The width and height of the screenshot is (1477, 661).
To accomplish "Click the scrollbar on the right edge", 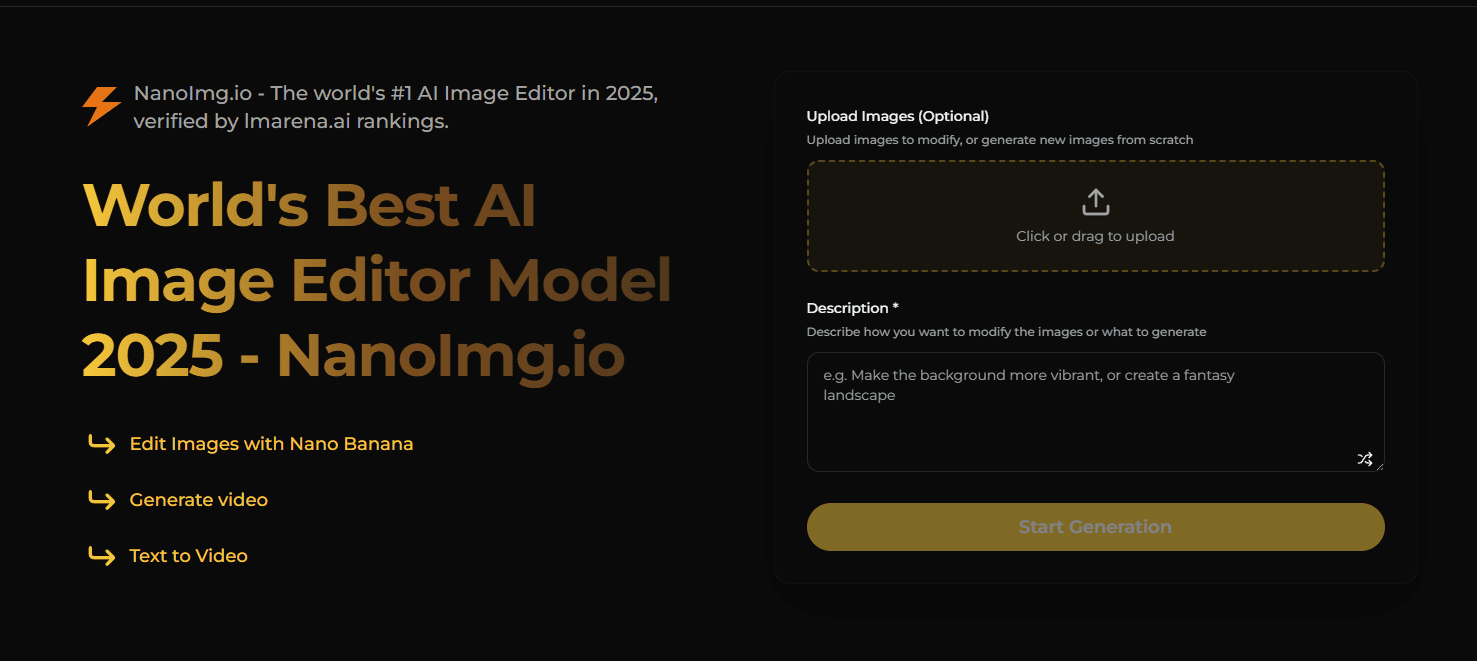I will click(1471, 330).
